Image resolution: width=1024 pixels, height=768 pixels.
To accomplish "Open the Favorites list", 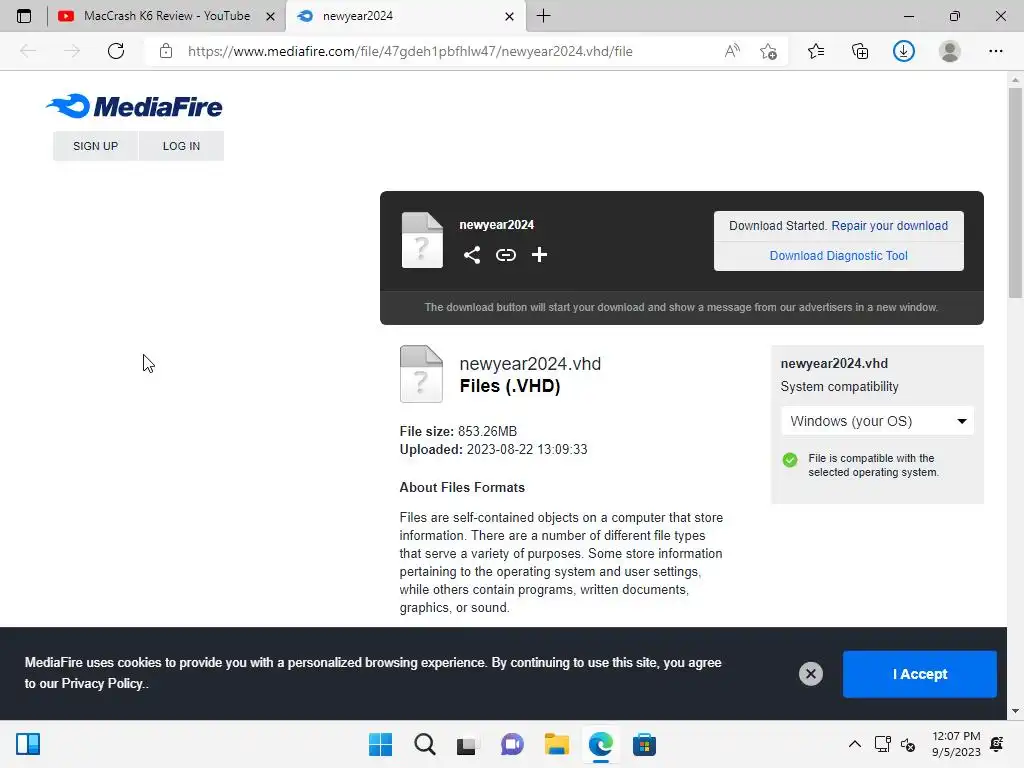I will tap(816, 51).
